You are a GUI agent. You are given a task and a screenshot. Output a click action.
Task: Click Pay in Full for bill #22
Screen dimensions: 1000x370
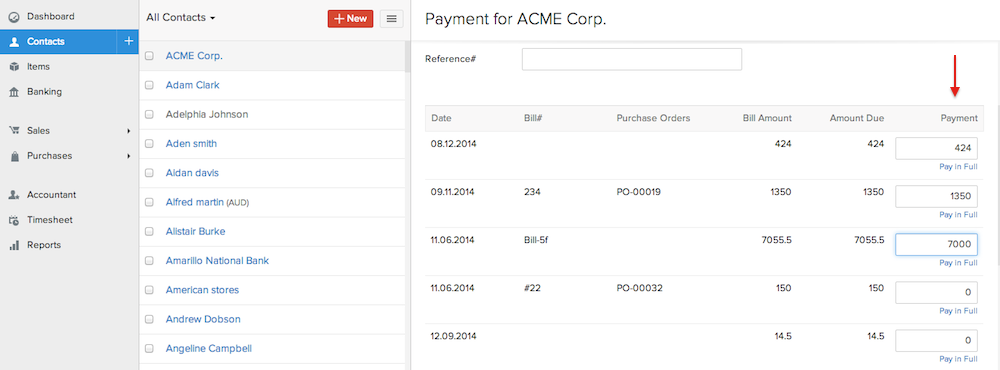pos(958,311)
